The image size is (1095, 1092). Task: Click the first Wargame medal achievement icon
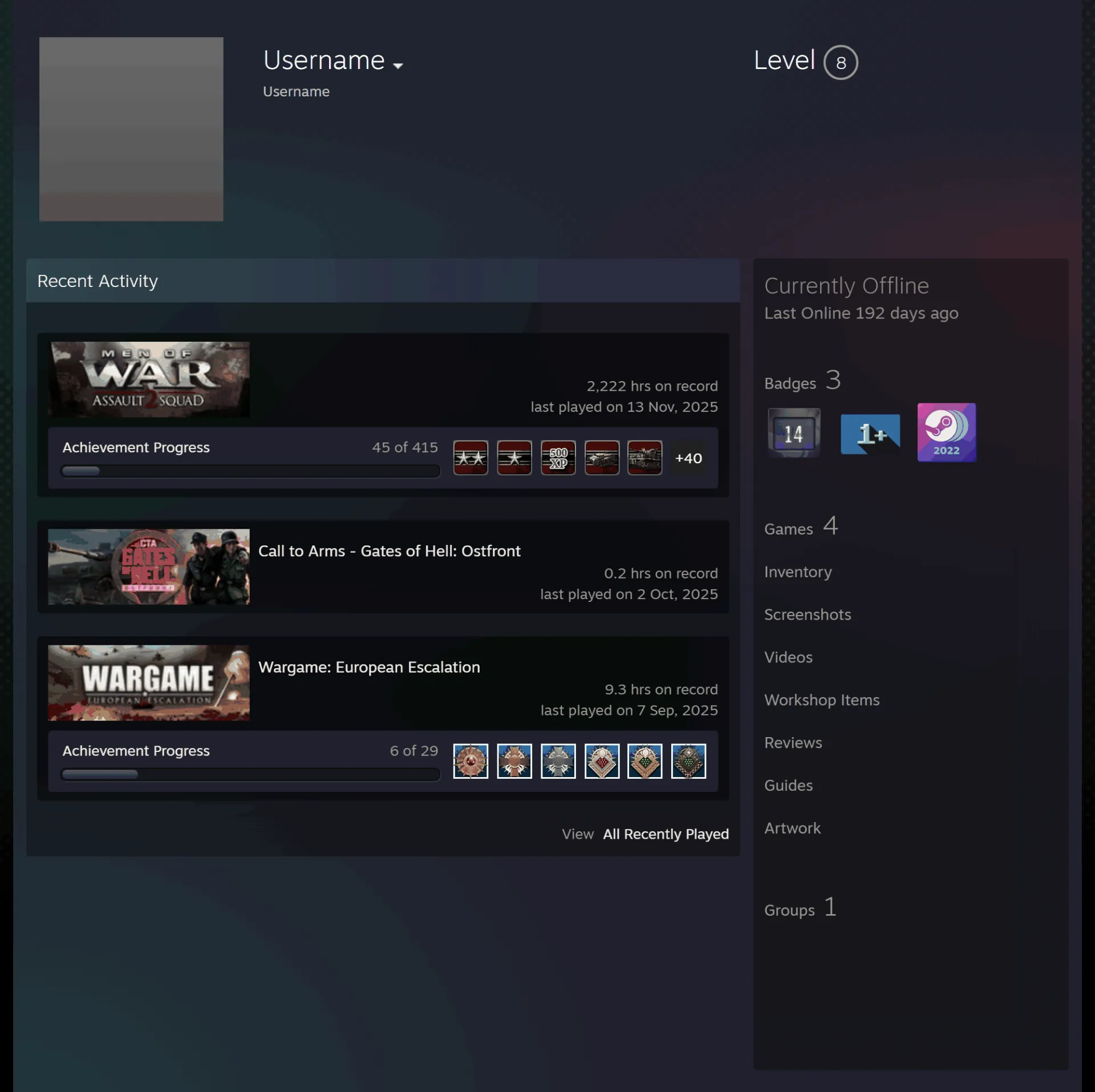pos(471,761)
